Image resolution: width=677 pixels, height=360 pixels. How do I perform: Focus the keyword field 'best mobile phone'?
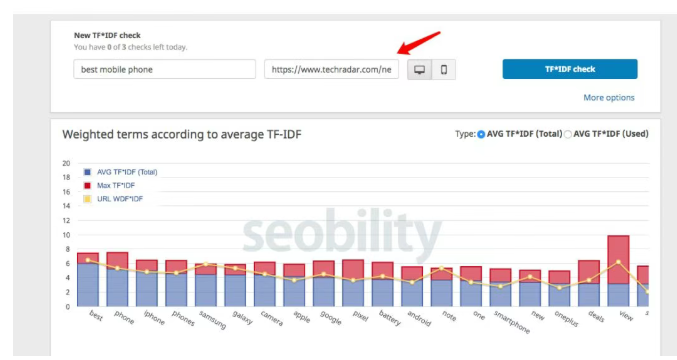165,69
